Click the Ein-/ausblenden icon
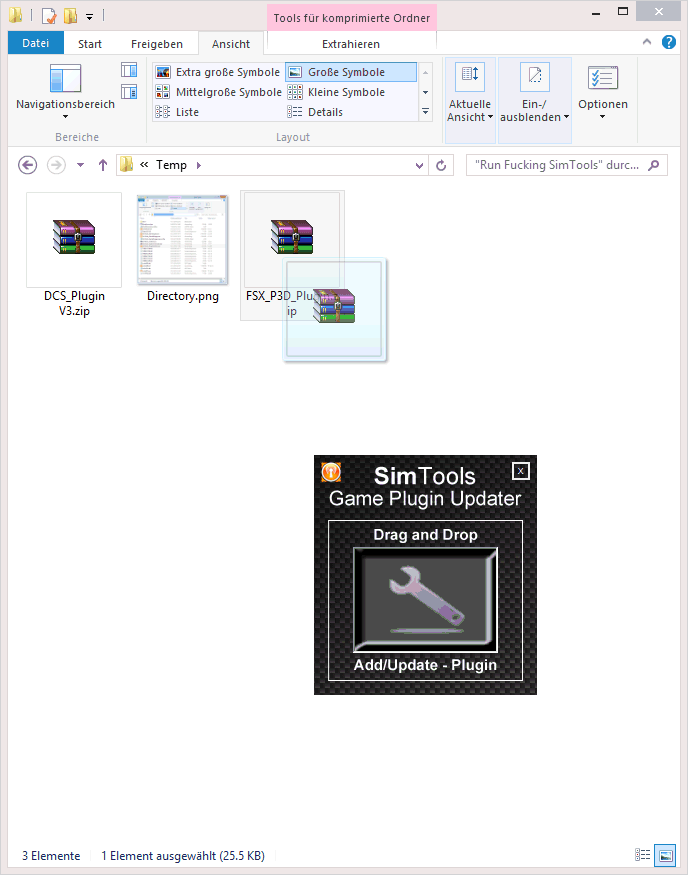The width and height of the screenshot is (688, 875). pyautogui.click(x=535, y=76)
